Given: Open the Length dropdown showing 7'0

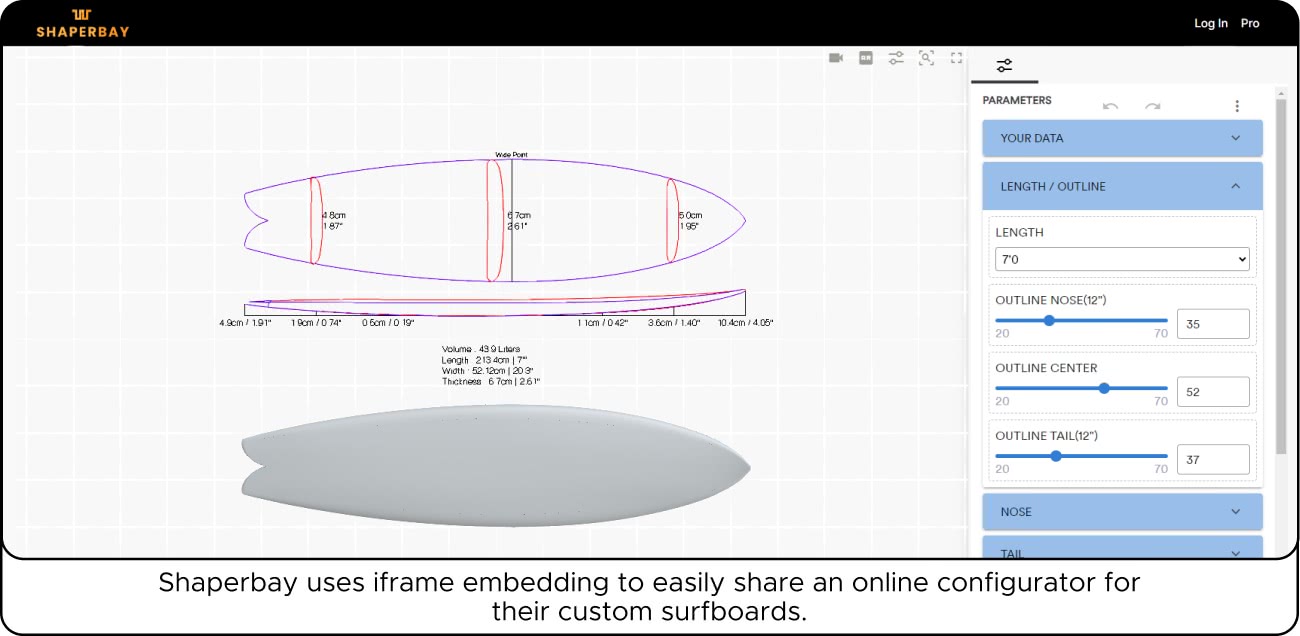Looking at the screenshot, I should tap(1122, 259).
